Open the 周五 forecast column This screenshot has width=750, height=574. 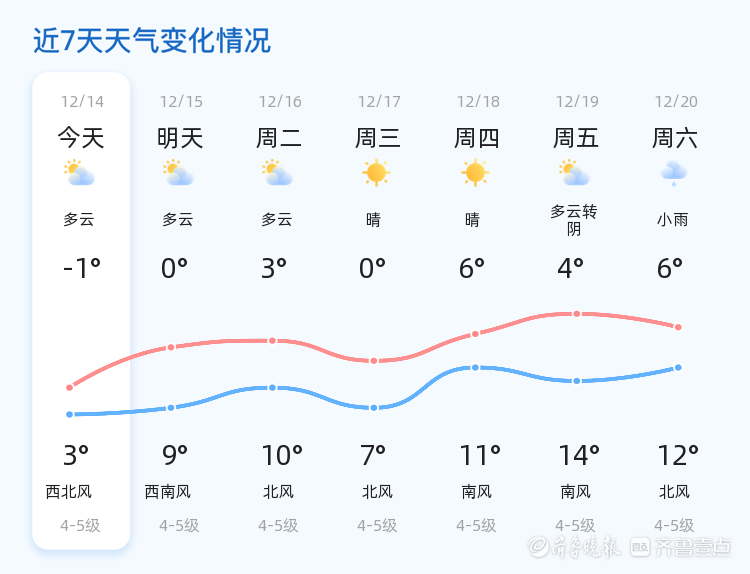pos(576,137)
